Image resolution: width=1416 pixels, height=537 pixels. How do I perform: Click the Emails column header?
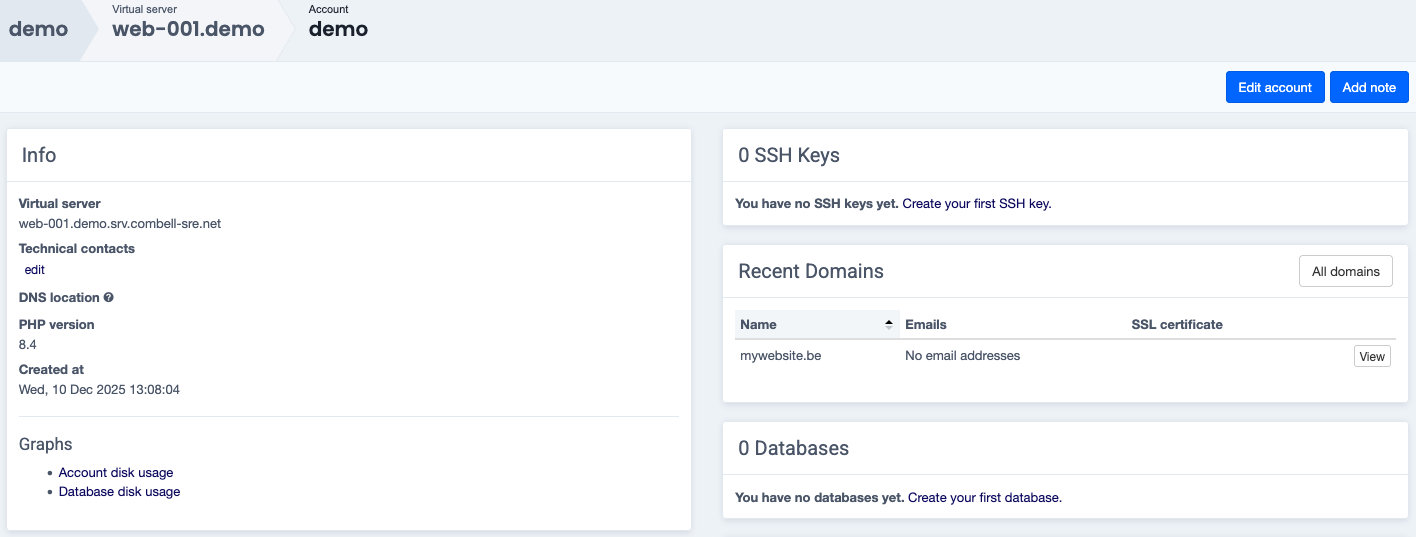click(x=925, y=325)
